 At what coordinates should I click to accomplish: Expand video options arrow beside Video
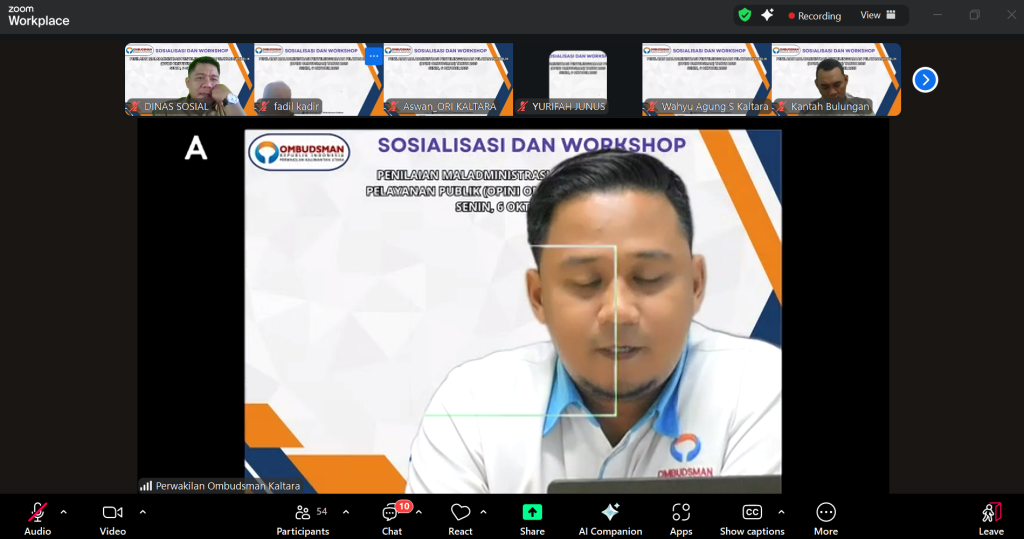(142, 512)
